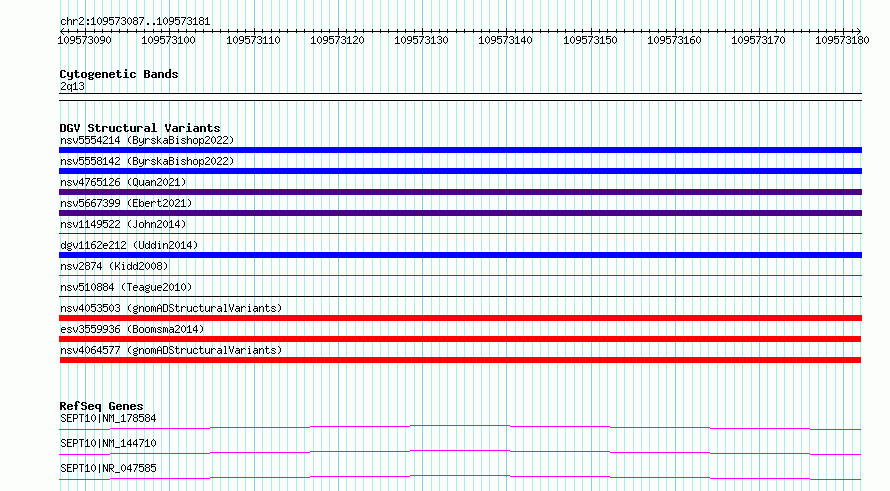Click the purple bar for nsv5667399
The width and height of the screenshot is (890, 491).
click(460, 213)
